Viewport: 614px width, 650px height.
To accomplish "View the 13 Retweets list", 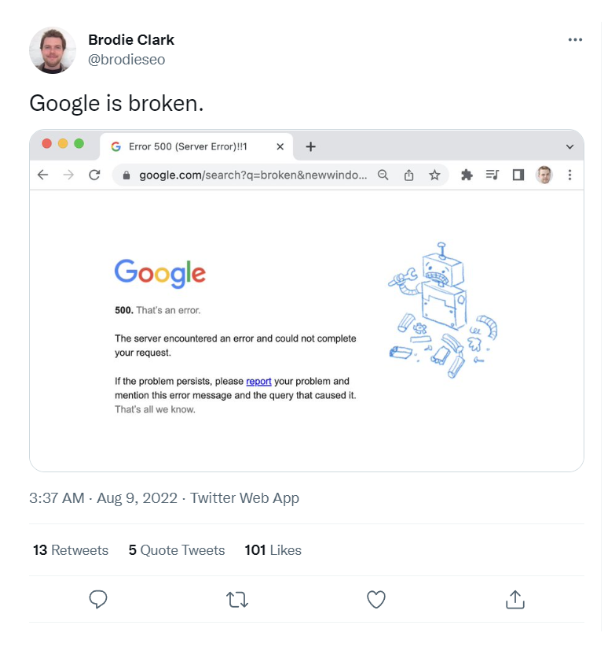I will click(70, 550).
